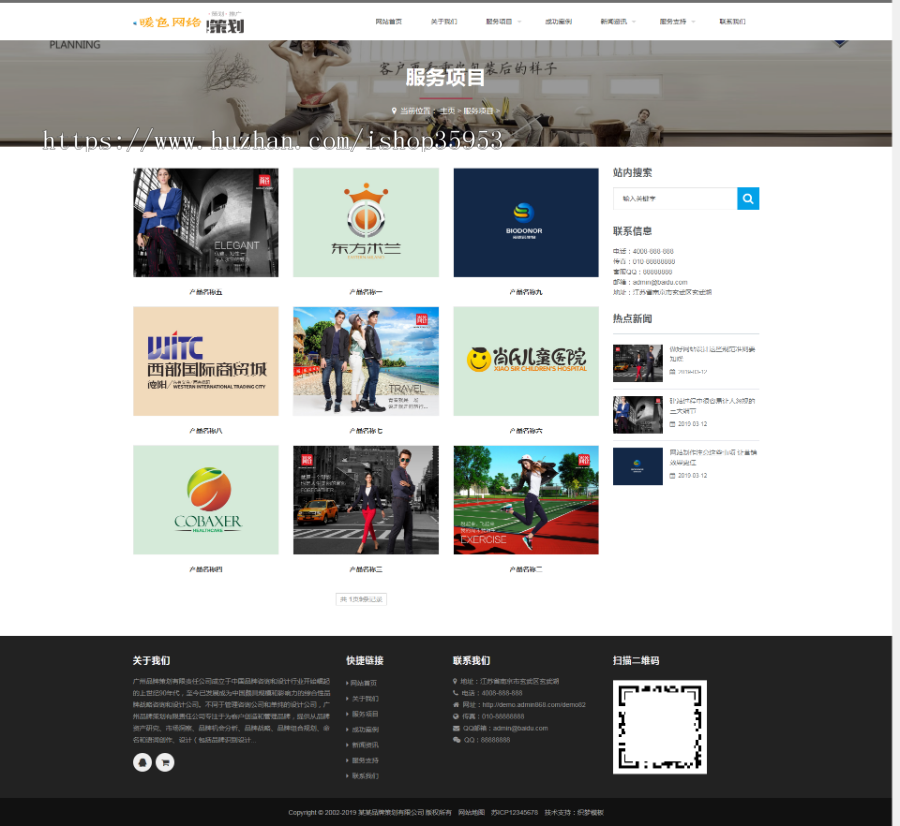Image resolution: width=900 pixels, height=826 pixels.
Task: Open the BIODONOR dark blue product
Action: pyautogui.click(x=525, y=222)
